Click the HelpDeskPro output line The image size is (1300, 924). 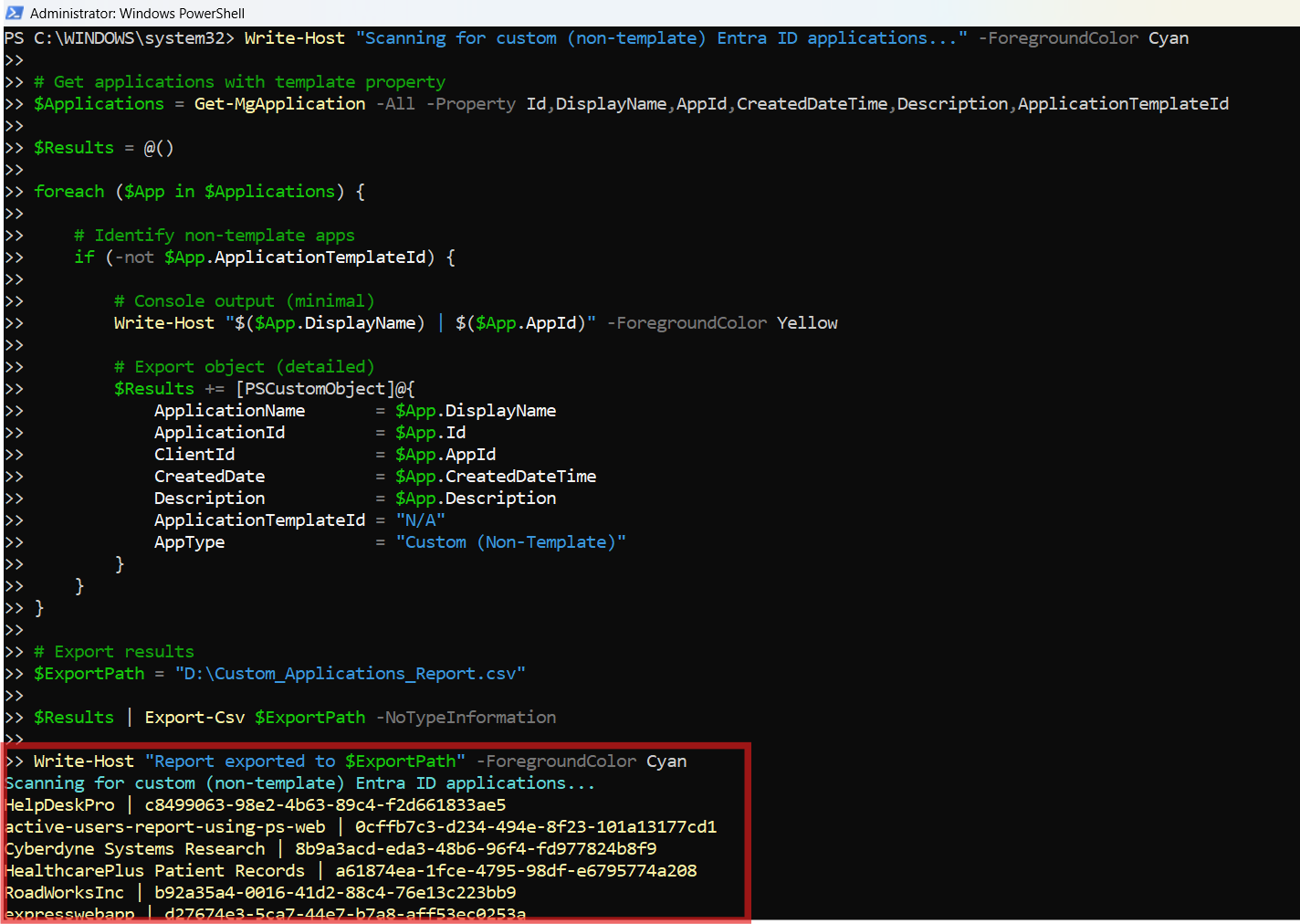[60, 805]
